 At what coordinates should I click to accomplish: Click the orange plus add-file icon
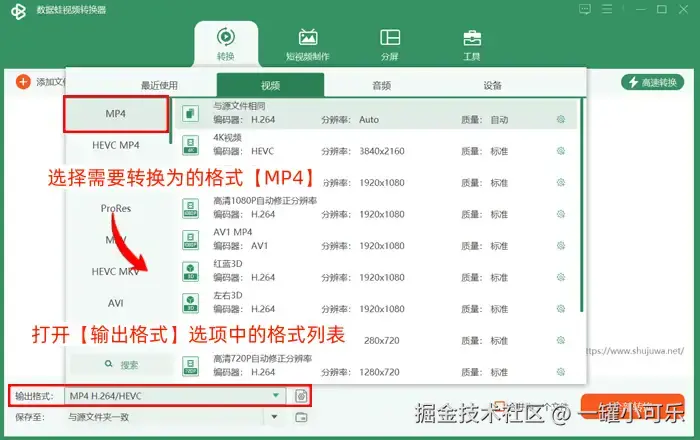23,82
